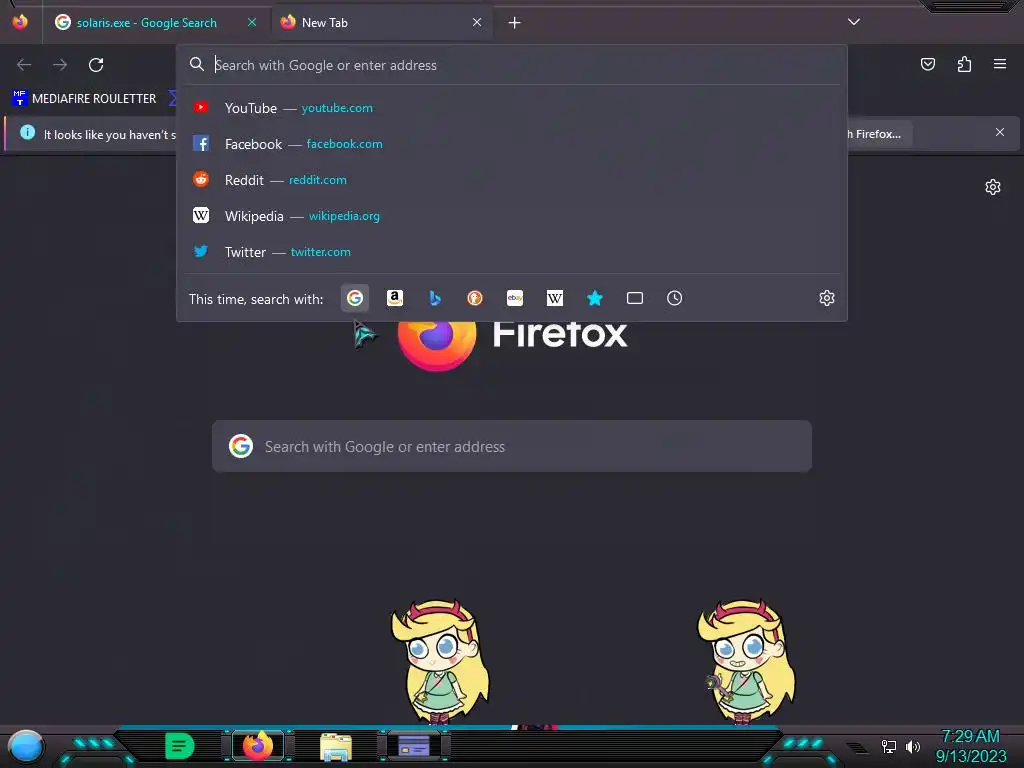Open new tab page customize gear
1024x768 pixels.
click(x=993, y=187)
